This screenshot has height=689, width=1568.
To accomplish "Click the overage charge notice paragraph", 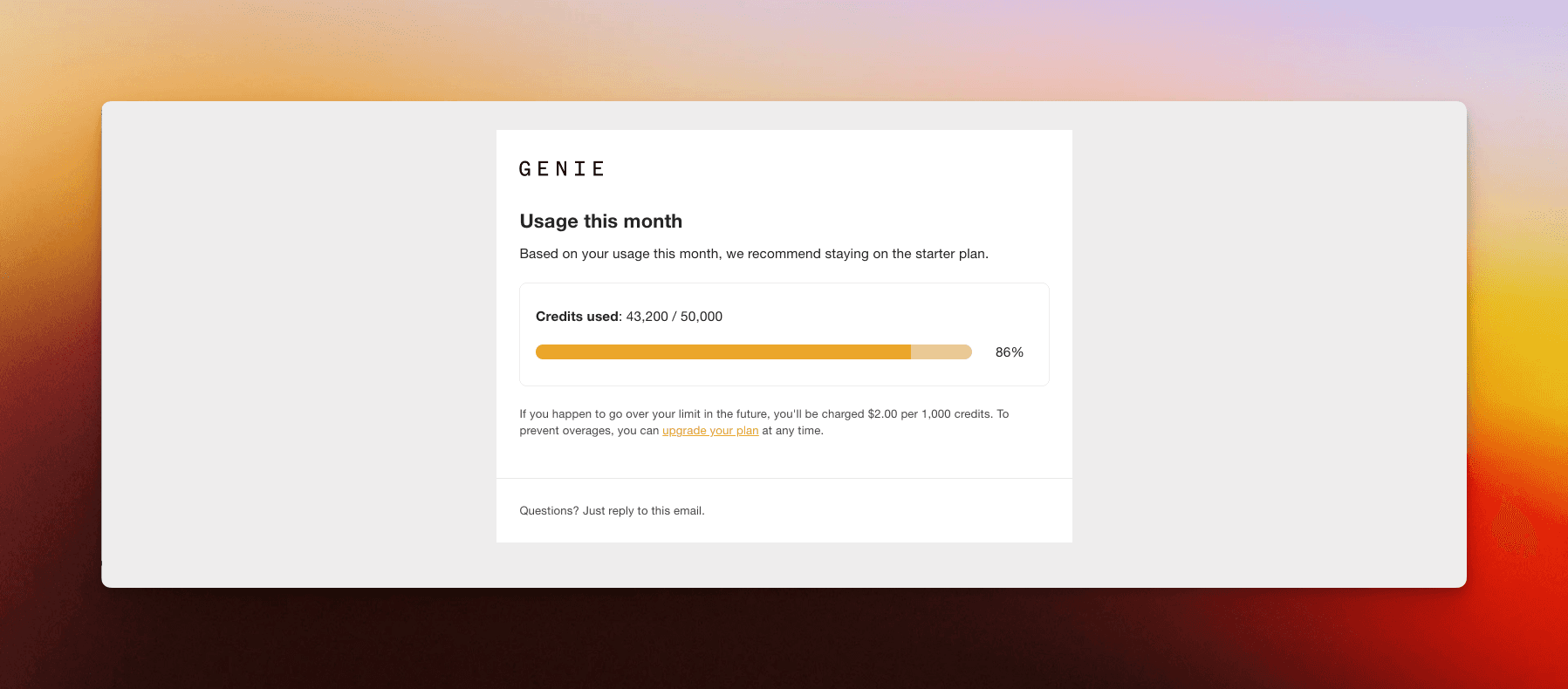I will [764, 422].
